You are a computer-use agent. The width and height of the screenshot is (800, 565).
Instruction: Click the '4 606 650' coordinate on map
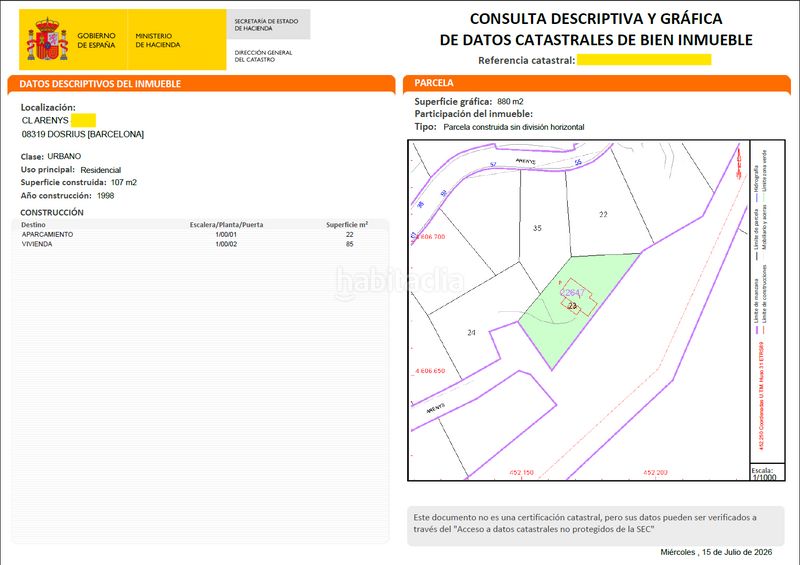tap(430, 371)
